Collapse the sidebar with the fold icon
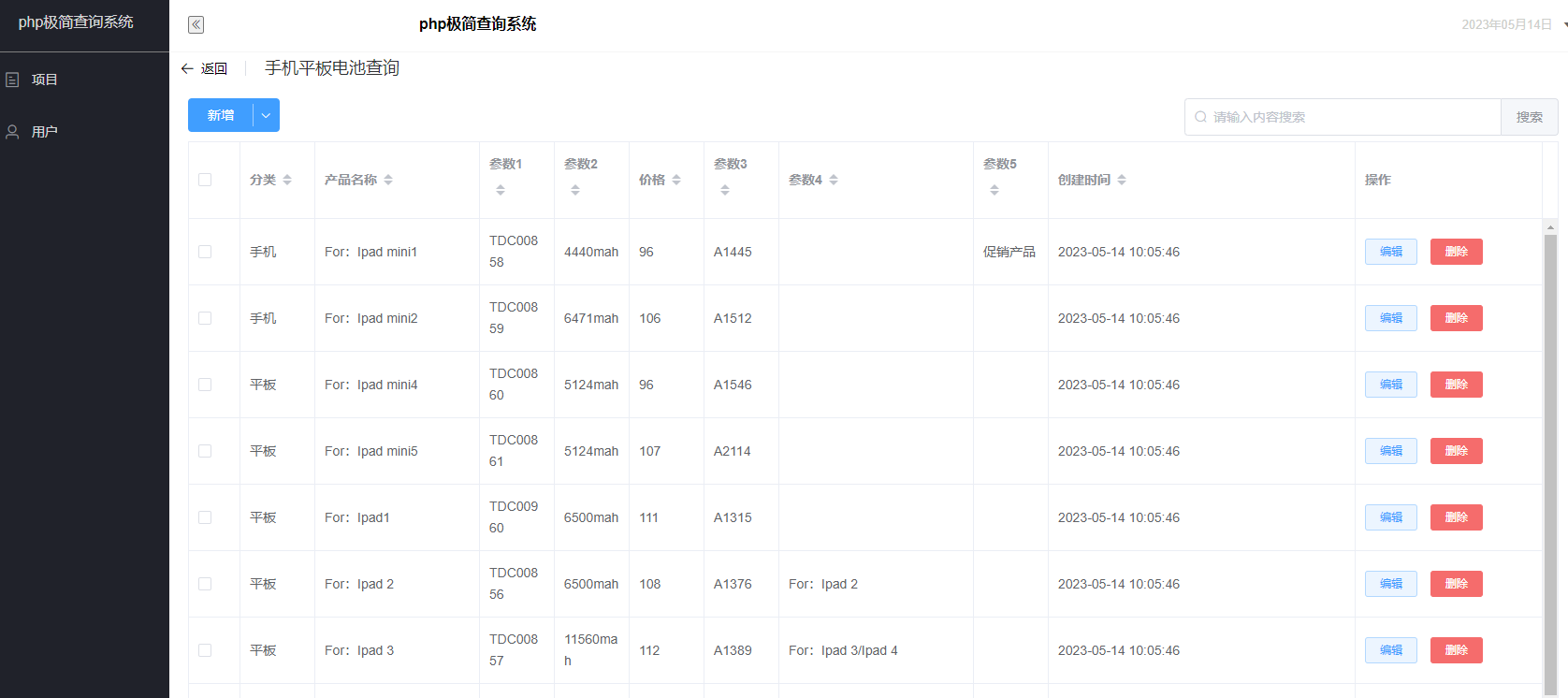The width and height of the screenshot is (1568, 698). tap(196, 24)
